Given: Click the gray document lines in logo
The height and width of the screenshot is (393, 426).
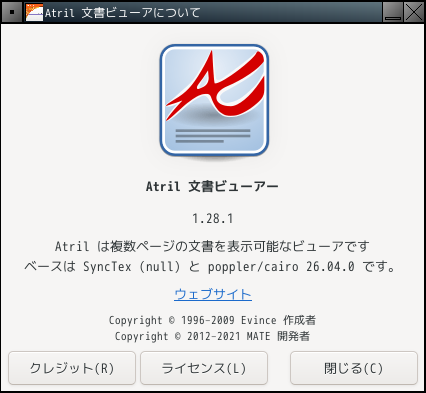Looking at the screenshot, I should tap(213, 135).
